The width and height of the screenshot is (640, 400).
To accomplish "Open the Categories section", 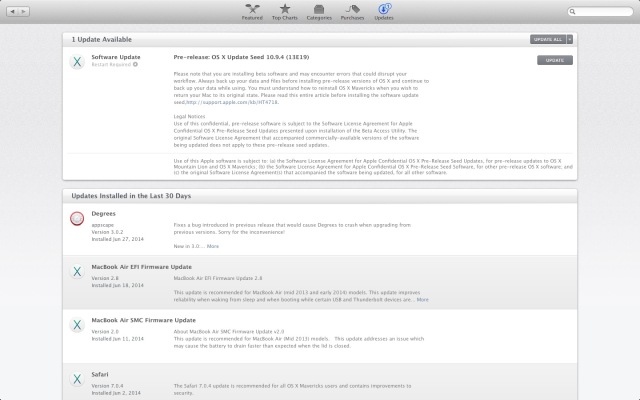I will click(319, 12).
